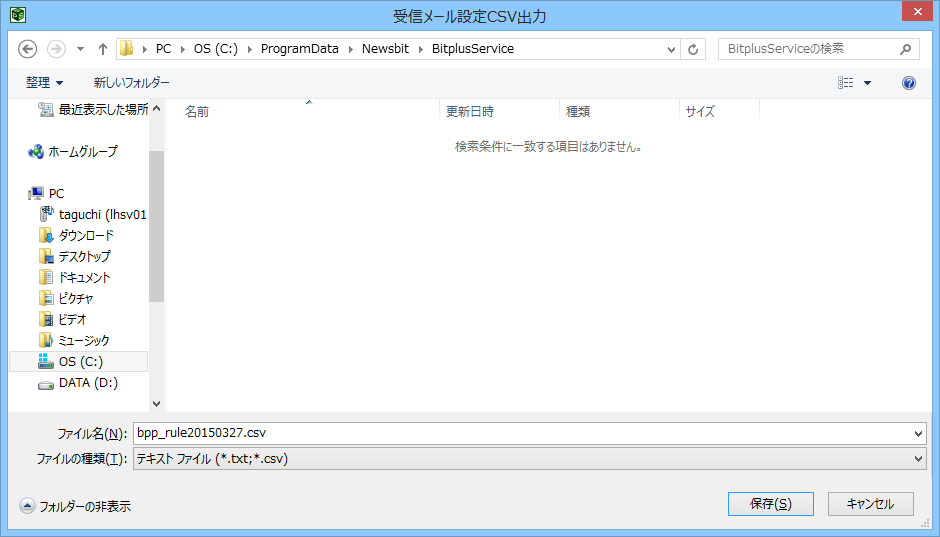Select Newsbit in the address breadcrumb

click(x=385, y=49)
